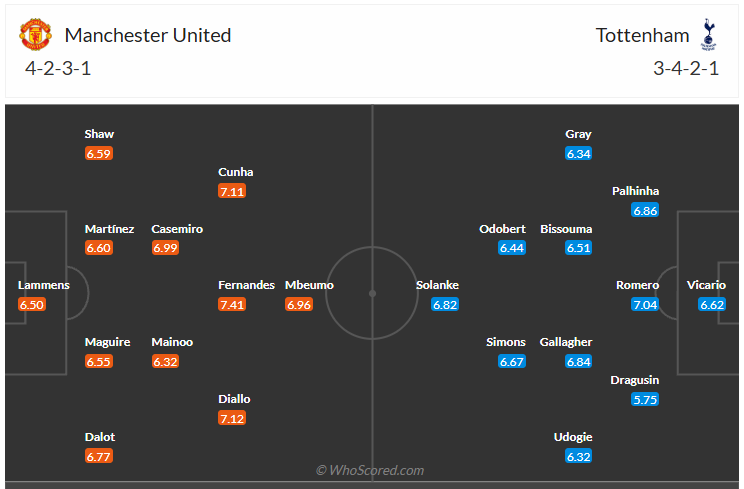The image size is (744, 489).
Task: Open the Tottenham team name link
Action: pos(642,35)
